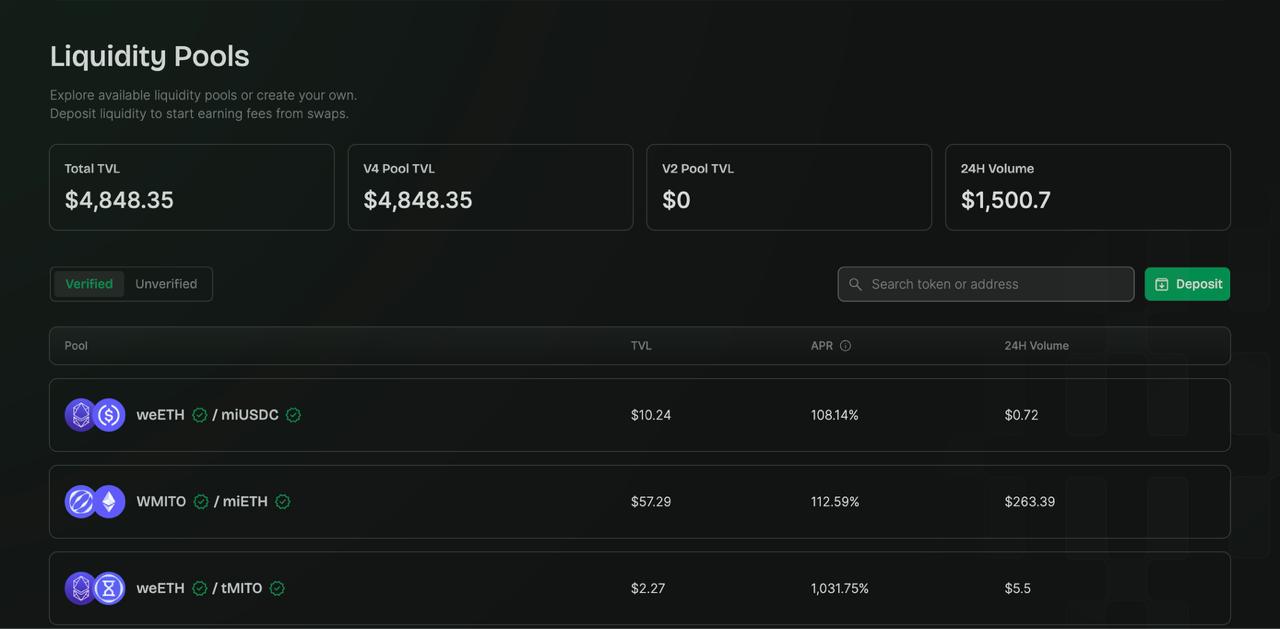Image resolution: width=1280 pixels, height=629 pixels.
Task: Sort pools by 24H Volume column header
Action: (1036, 346)
